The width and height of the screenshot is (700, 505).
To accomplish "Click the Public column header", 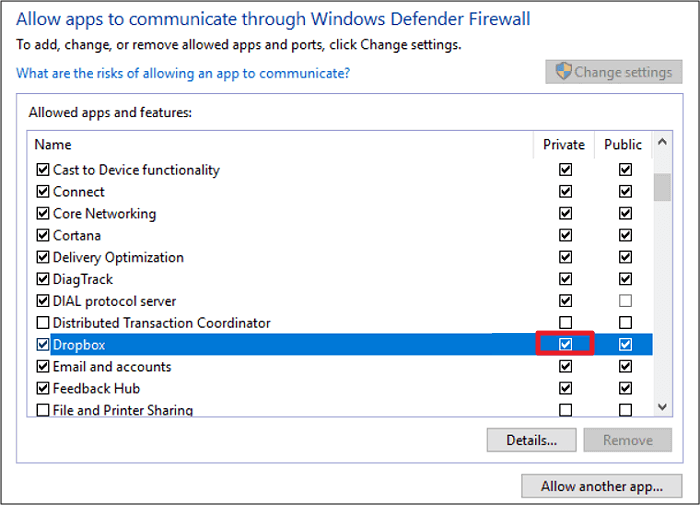I will click(x=623, y=145).
